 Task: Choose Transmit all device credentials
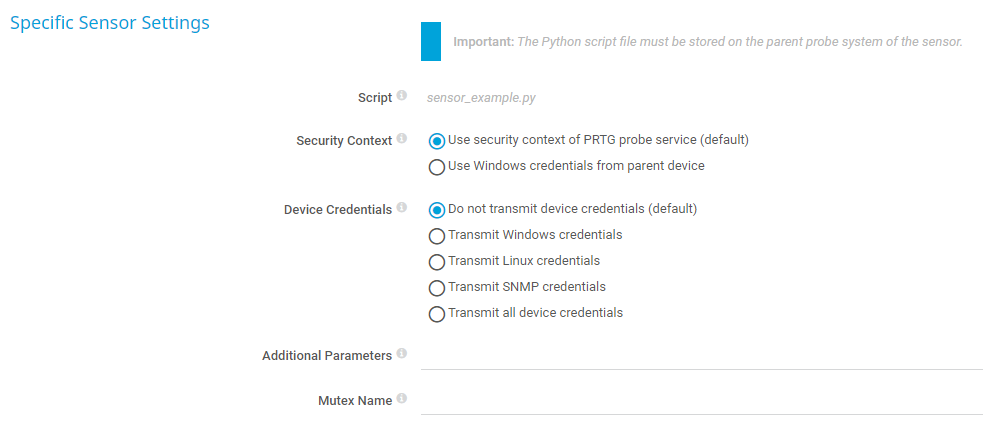click(436, 314)
